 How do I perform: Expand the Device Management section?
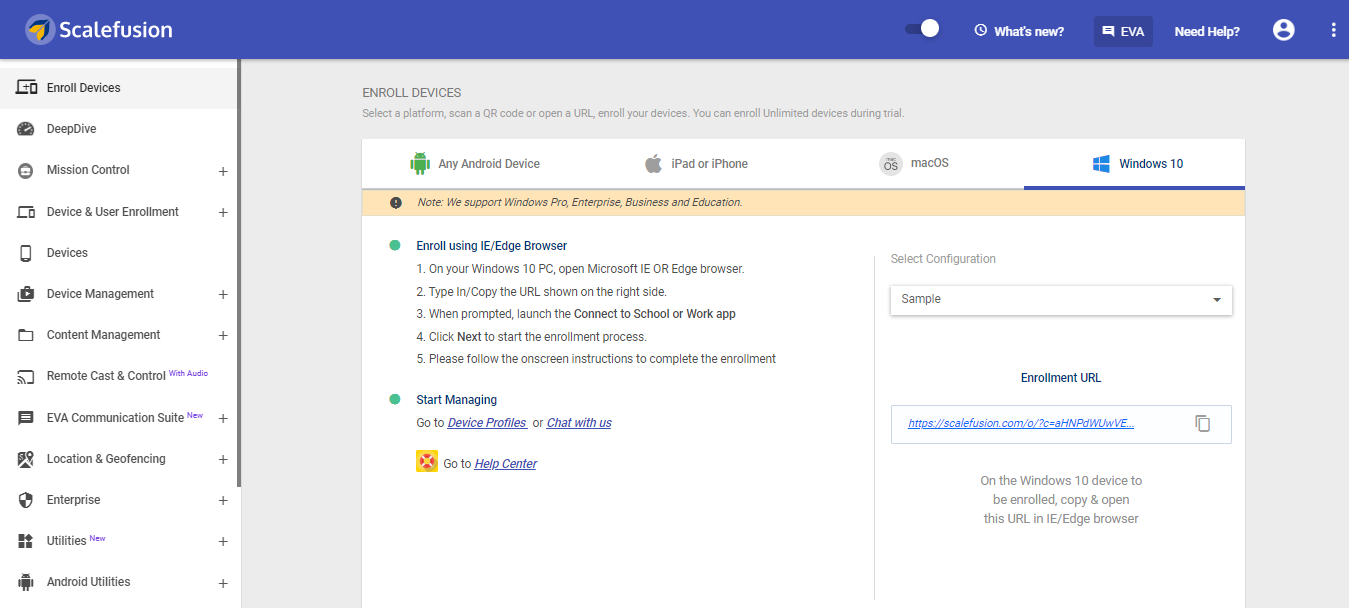point(224,293)
